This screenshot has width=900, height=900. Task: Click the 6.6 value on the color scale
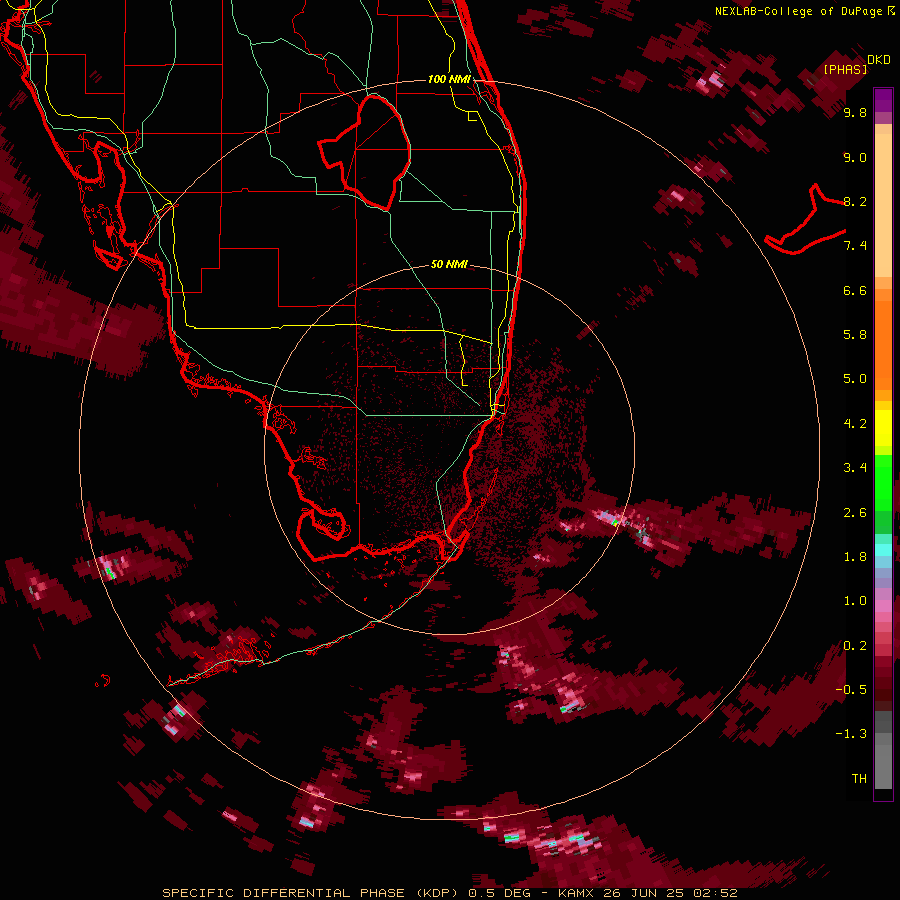pos(855,290)
